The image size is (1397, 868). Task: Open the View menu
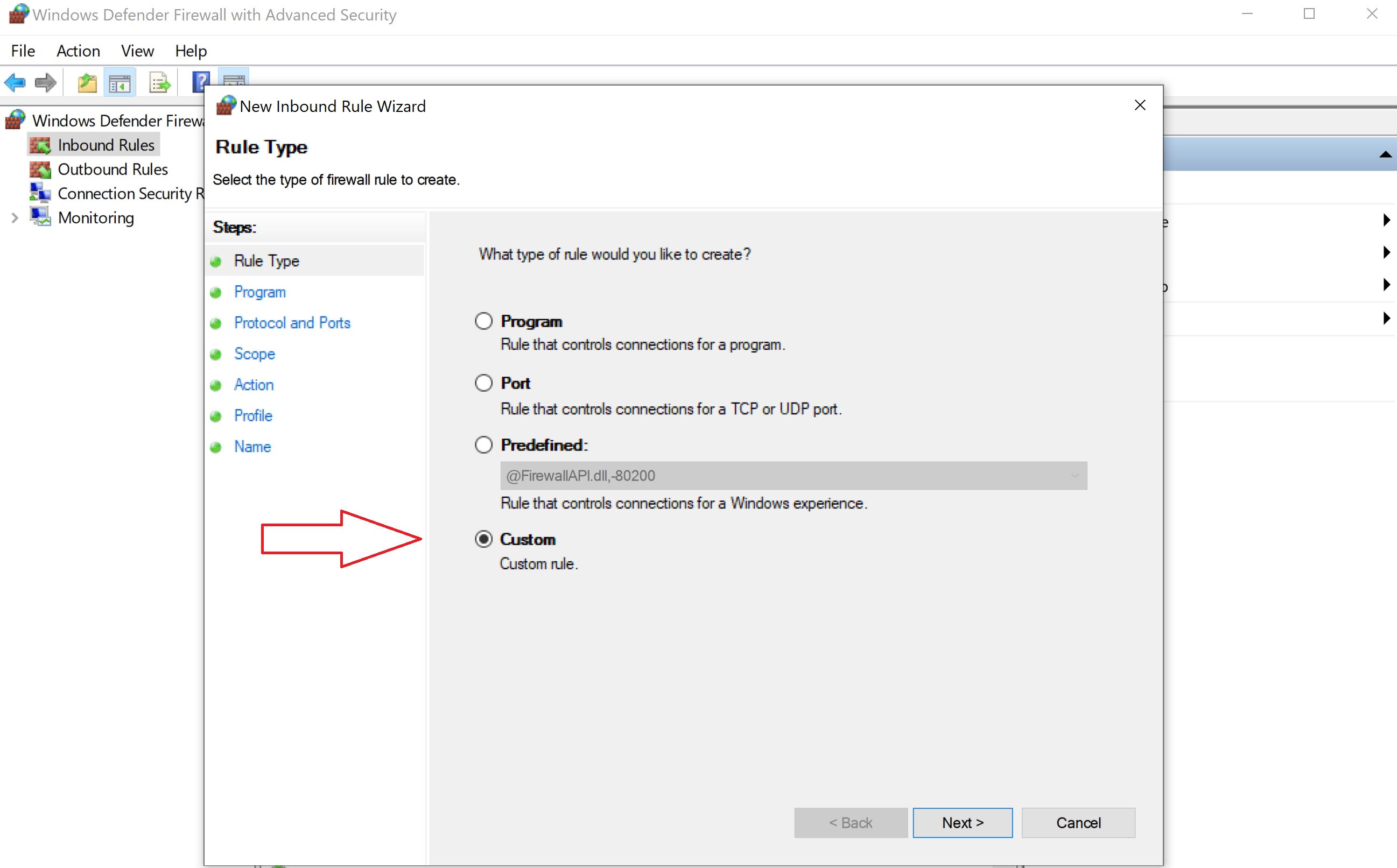137,51
